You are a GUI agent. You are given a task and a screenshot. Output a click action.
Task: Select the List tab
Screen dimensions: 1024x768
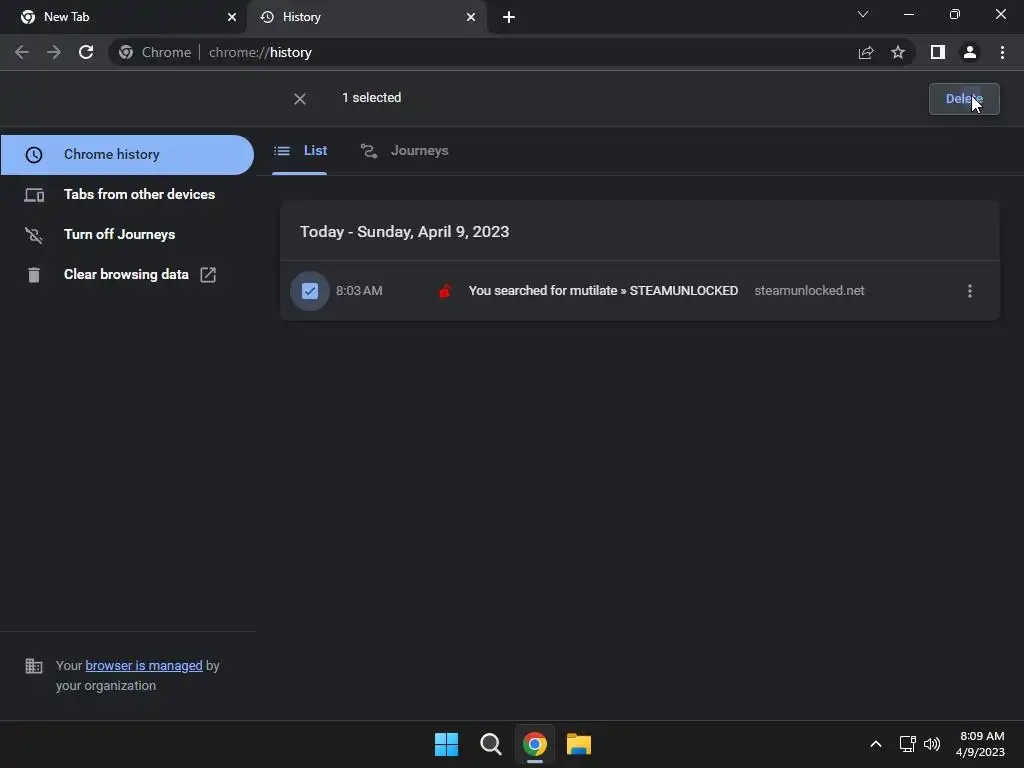click(x=300, y=151)
